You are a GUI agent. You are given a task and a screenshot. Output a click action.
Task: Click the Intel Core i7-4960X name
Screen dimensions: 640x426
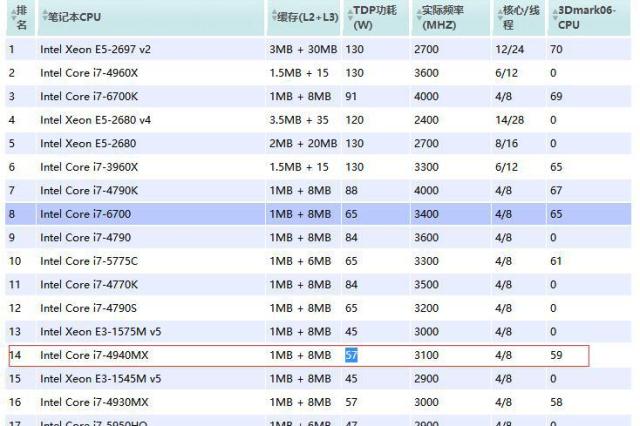coord(89,73)
